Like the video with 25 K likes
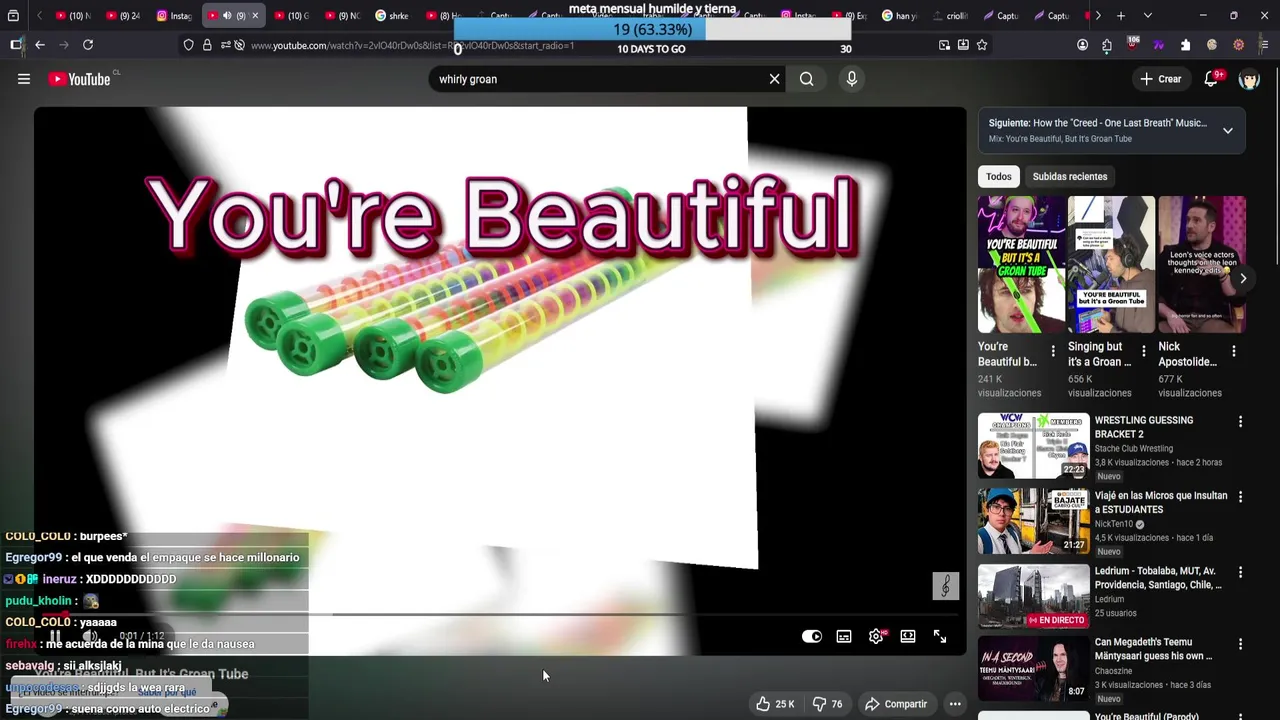The width and height of the screenshot is (1280, 720). (775, 704)
